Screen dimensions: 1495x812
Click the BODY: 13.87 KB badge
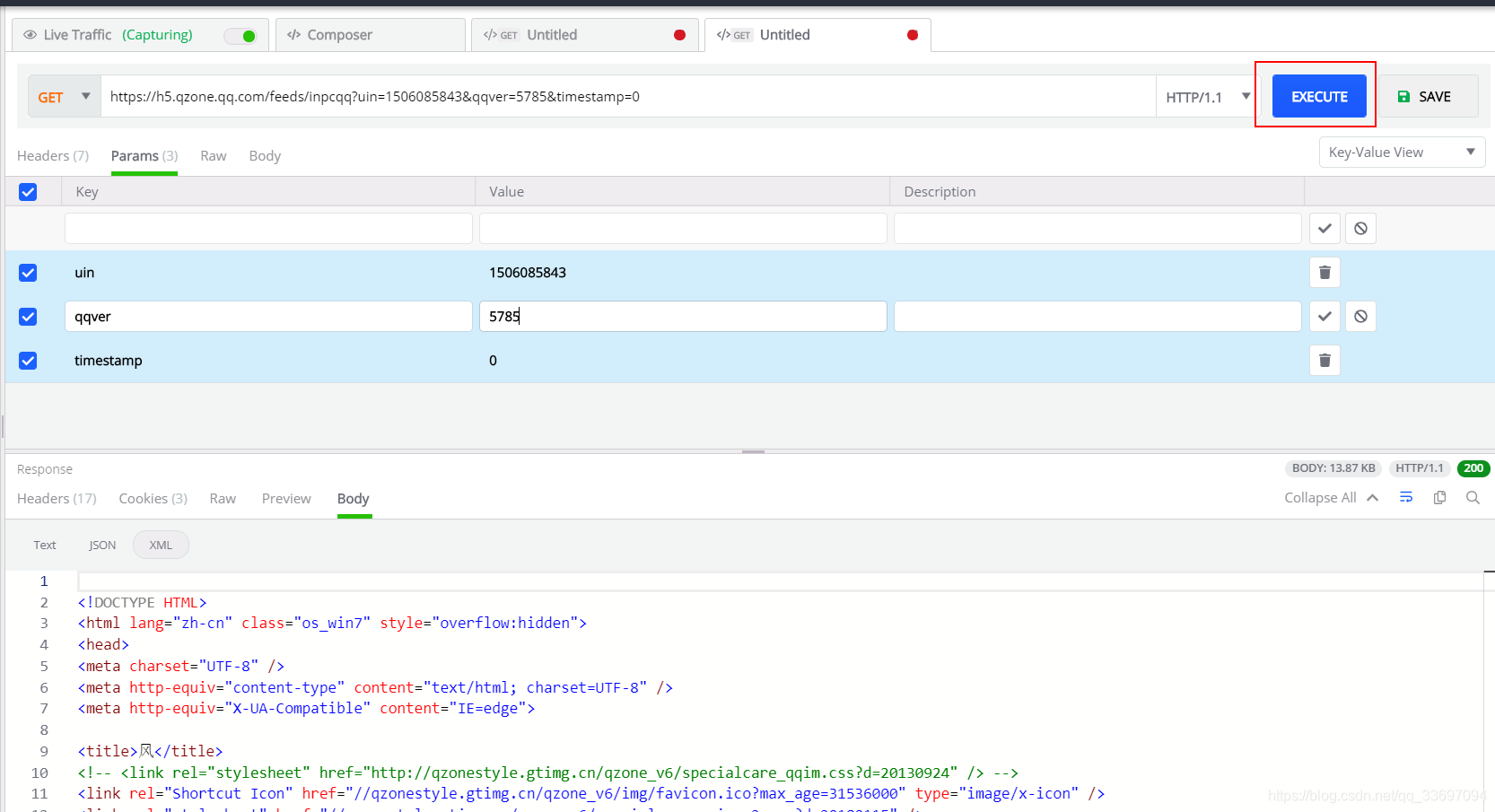click(x=1333, y=468)
